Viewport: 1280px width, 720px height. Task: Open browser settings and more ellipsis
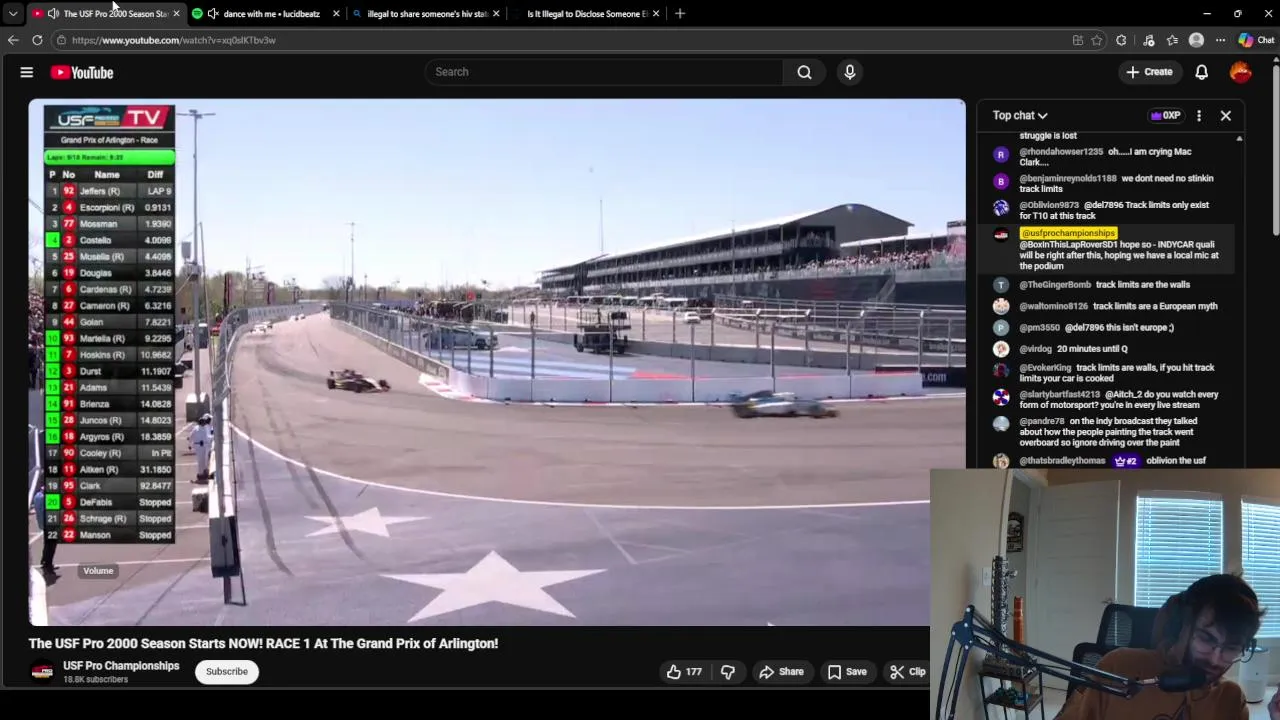(x=1220, y=40)
